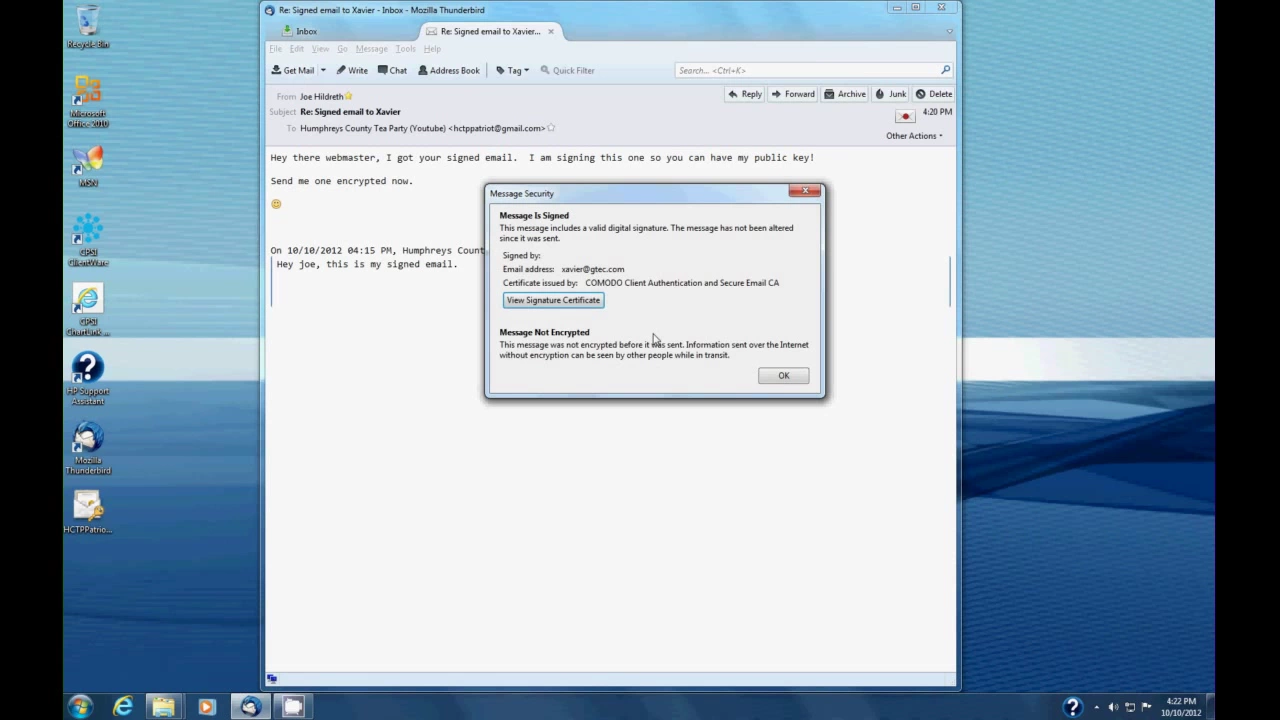Fetch new messages with Get Mail
This screenshot has height=720, width=1280.
292,70
